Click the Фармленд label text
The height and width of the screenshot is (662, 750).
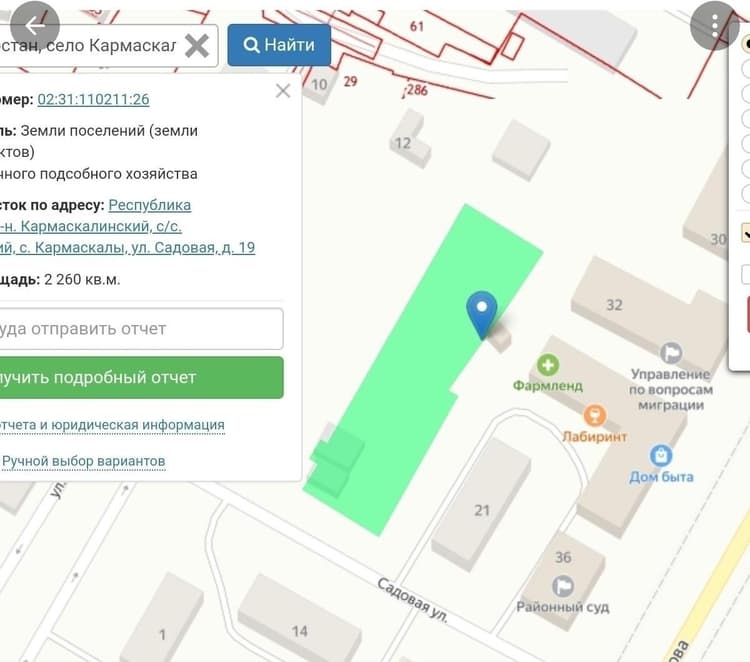[x=548, y=386]
